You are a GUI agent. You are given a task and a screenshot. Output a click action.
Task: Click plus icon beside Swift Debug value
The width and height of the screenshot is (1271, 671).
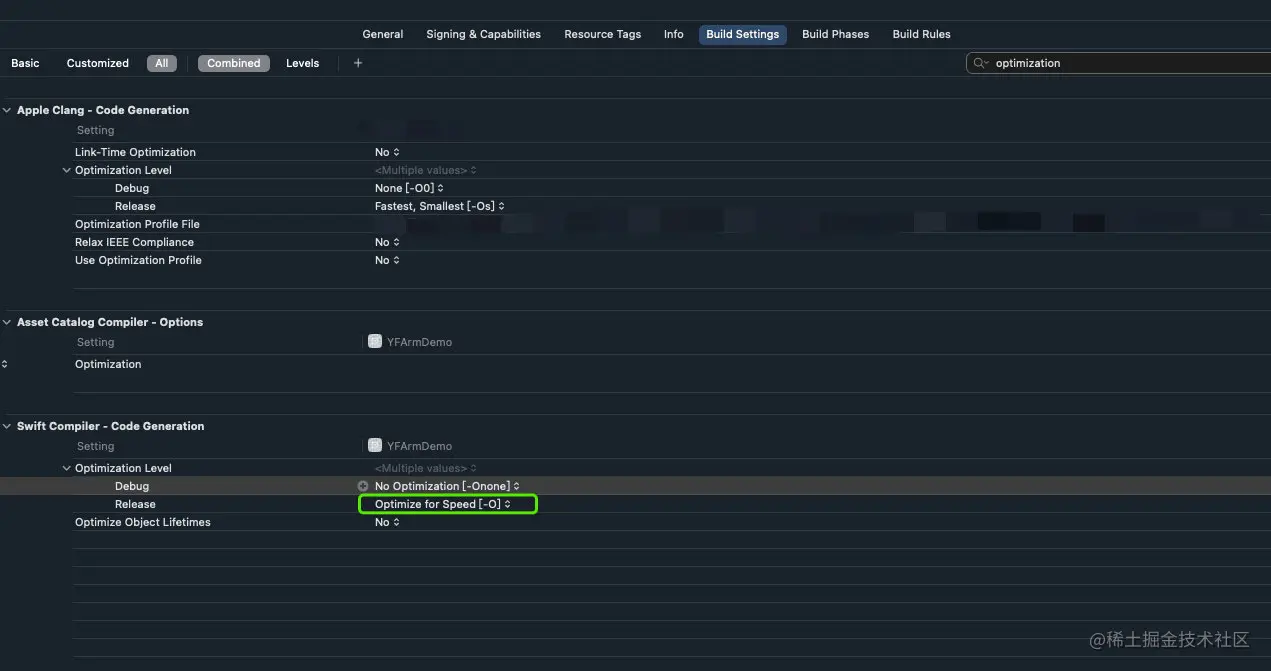coord(363,486)
